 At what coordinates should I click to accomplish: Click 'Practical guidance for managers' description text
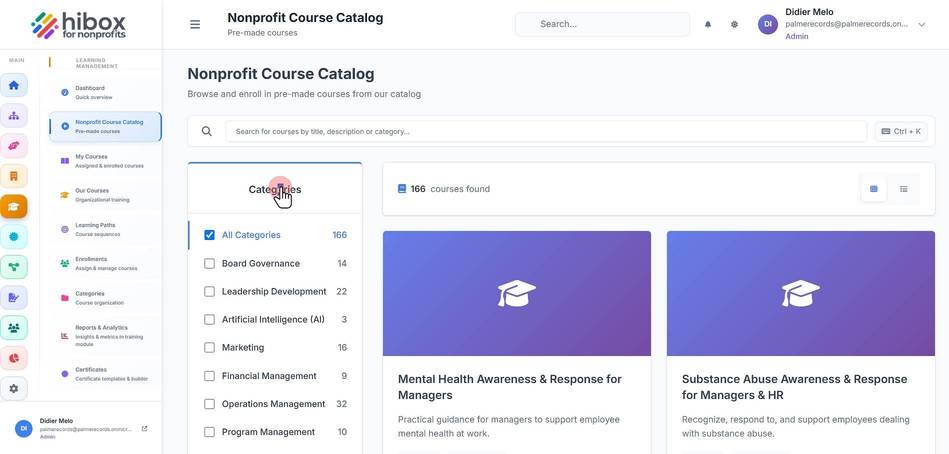[x=509, y=426]
